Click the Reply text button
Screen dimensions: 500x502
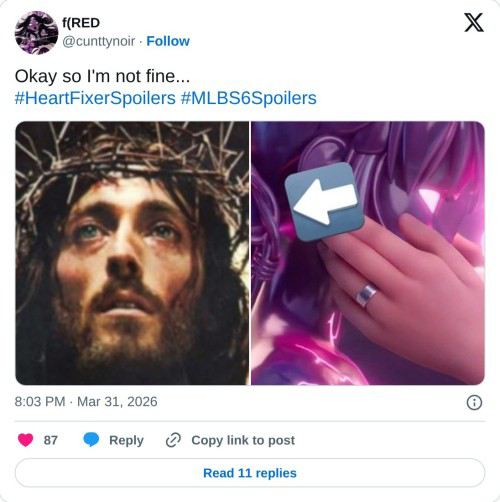click(126, 440)
